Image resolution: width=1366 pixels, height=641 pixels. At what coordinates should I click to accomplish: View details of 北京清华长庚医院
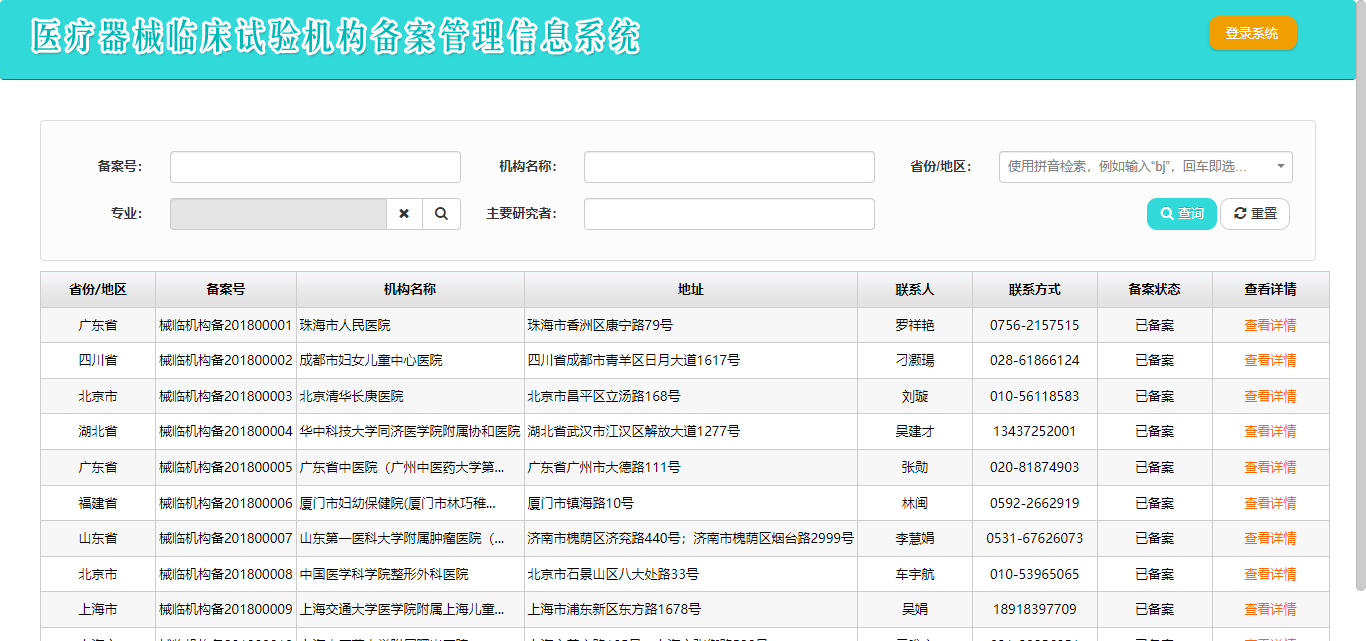click(x=1270, y=396)
